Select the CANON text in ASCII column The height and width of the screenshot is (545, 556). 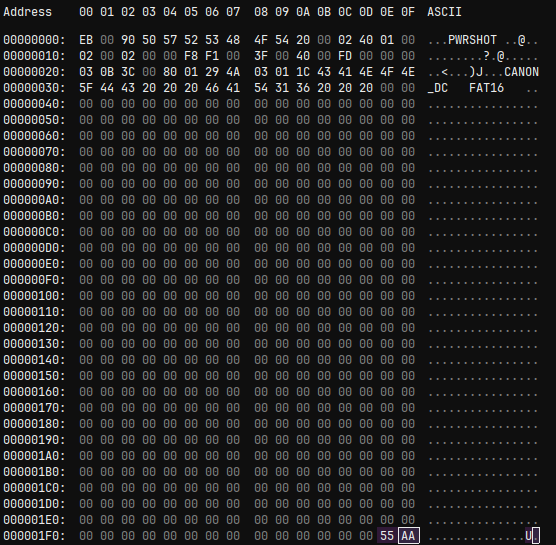pyautogui.click(x=521, y=72)
